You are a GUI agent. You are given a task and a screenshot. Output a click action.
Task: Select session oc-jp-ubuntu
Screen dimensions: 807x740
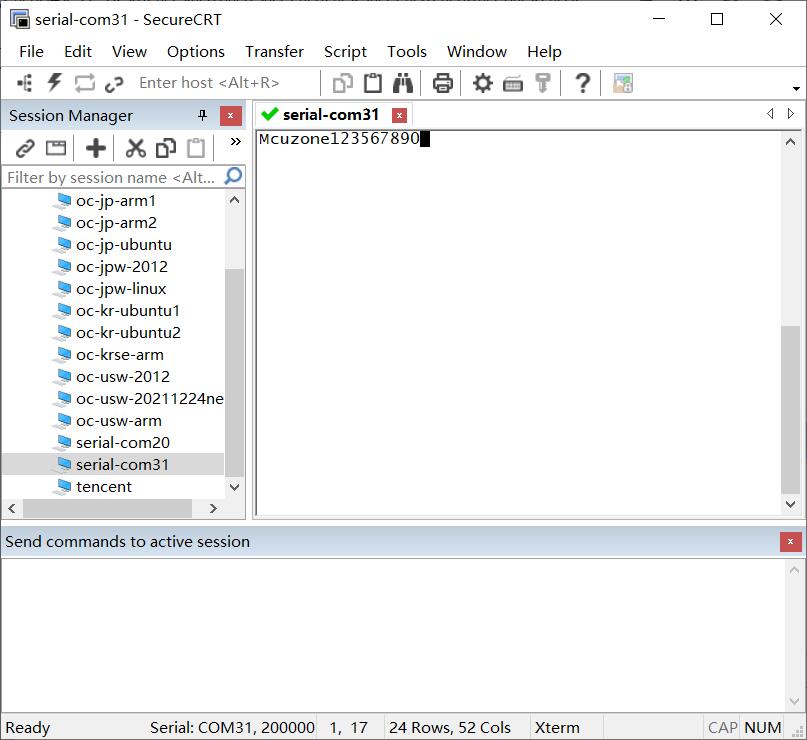pyautogui.click(x=124, y=244)
